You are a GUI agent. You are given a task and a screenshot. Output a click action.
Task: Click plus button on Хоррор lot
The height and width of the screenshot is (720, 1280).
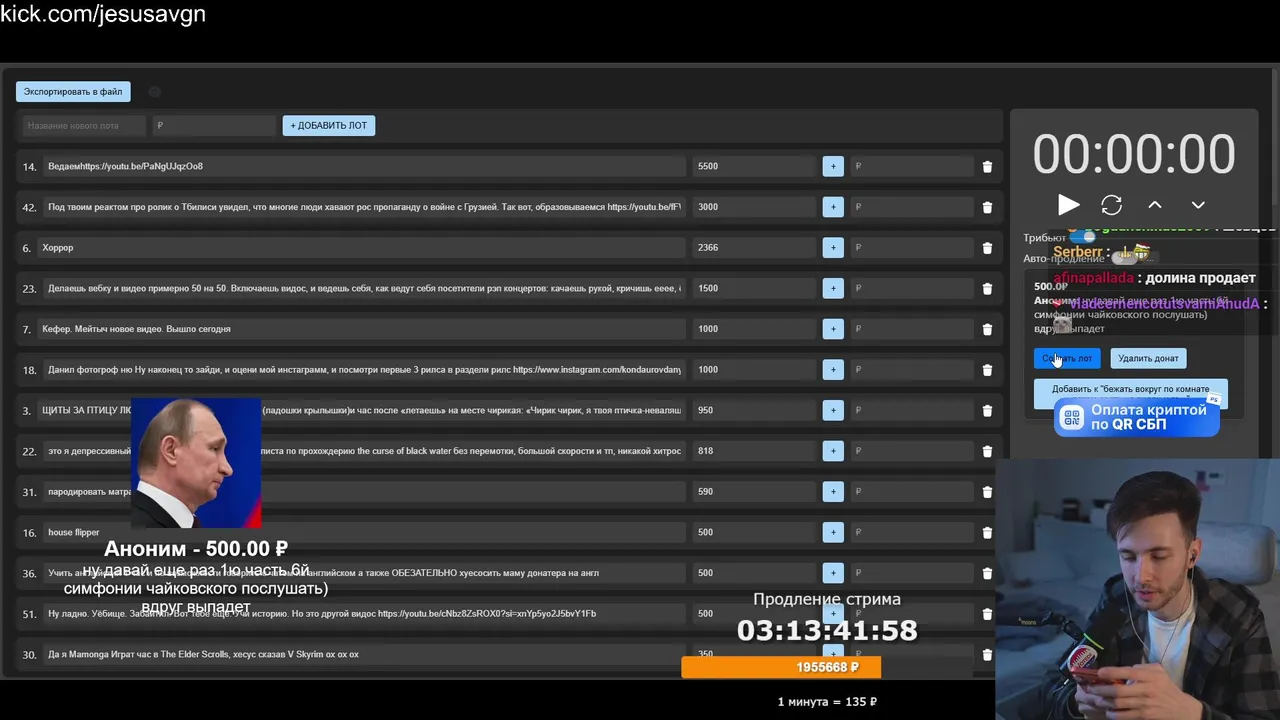point(833,247)
